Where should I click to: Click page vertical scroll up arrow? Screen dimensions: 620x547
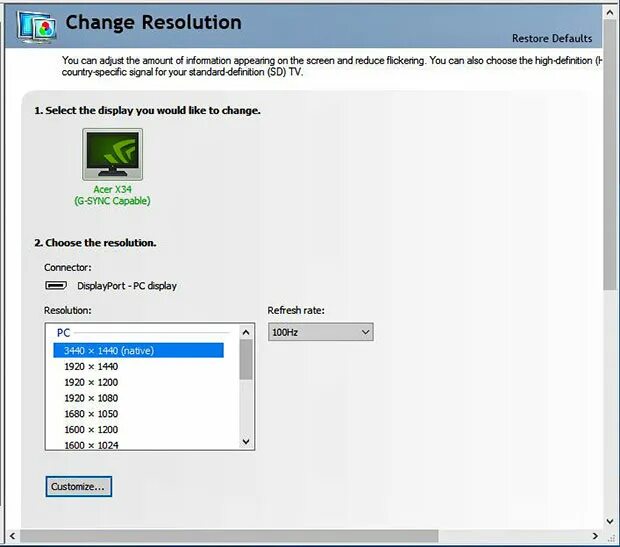point(610,13)
